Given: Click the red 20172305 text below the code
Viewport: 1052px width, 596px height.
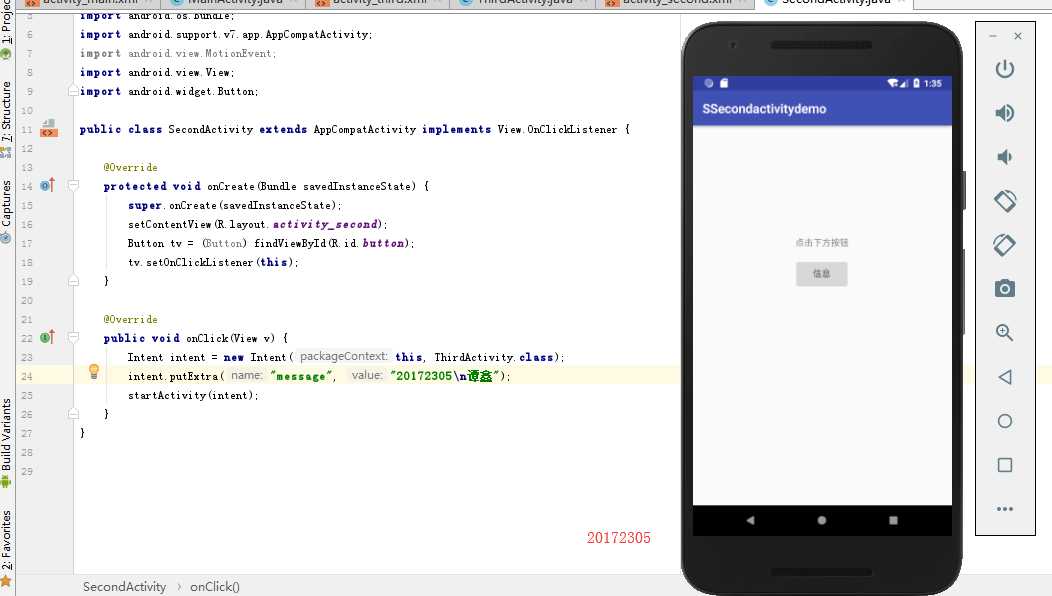Looking at the screenshot, I should point(619,538).
